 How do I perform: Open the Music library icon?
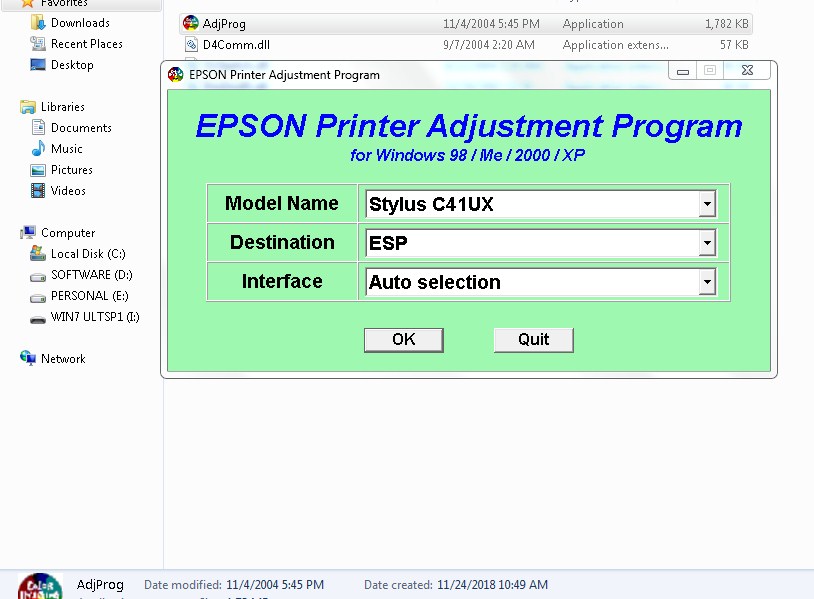tap(38, 148)
